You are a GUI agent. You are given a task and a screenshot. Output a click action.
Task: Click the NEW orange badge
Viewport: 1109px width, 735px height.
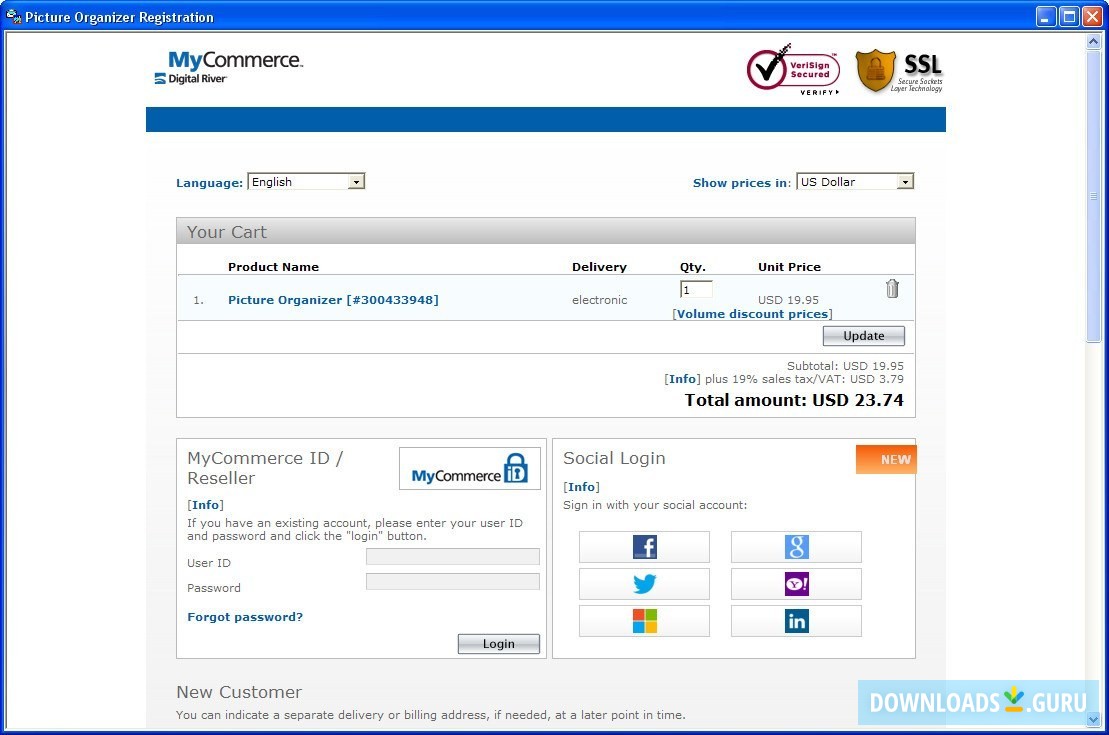pos(886,459)
